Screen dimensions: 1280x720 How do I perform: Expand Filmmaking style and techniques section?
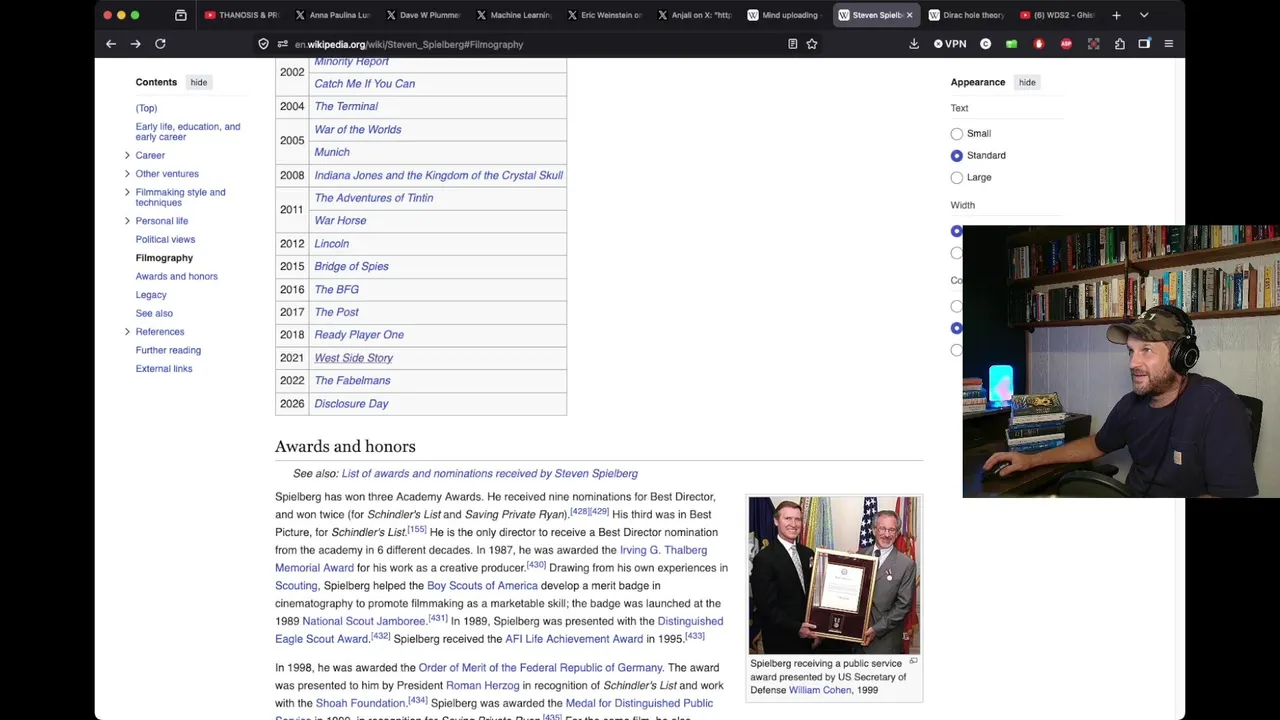tap(127, 192)
